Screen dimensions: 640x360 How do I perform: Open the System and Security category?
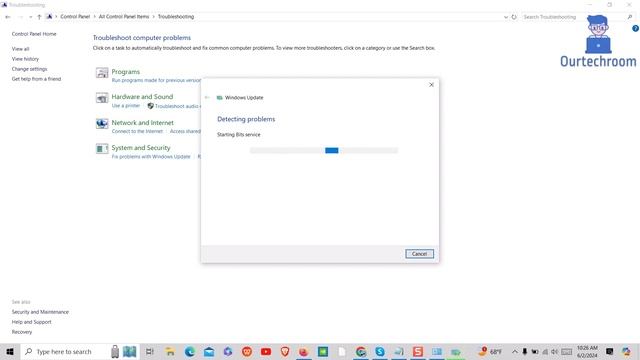tap(141, 148)
